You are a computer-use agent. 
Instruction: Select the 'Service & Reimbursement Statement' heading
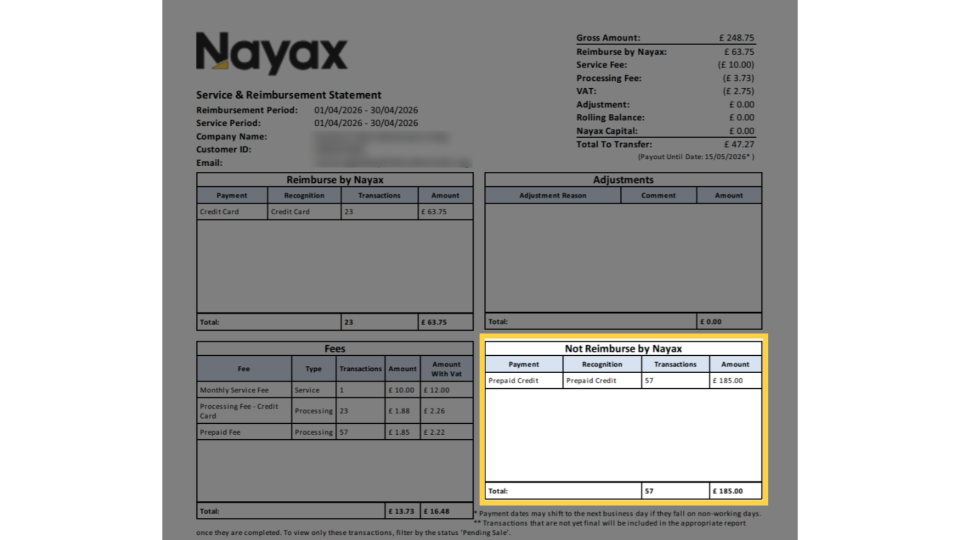[288, 95]
